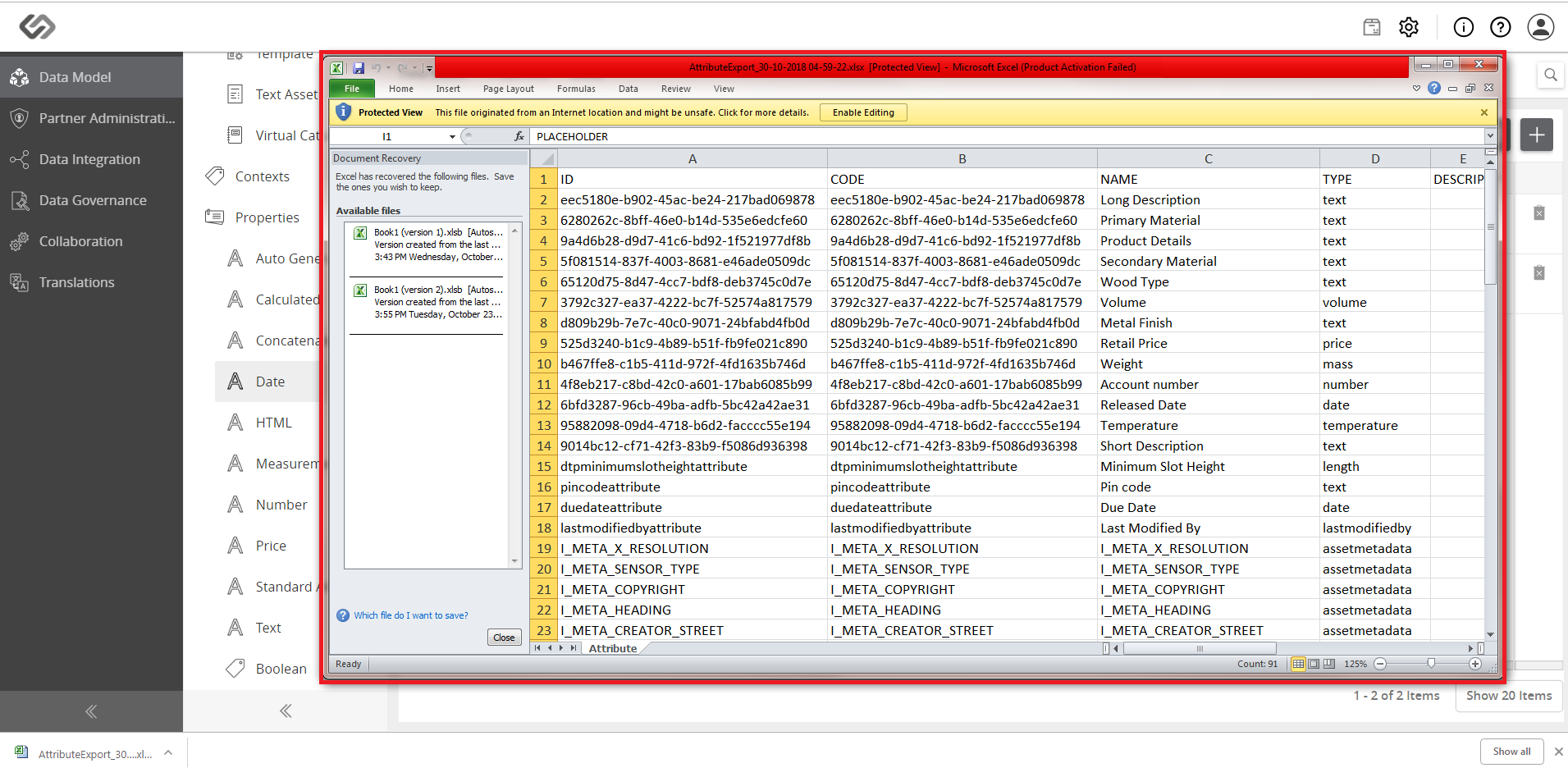Image resolution: width=1568 pixels, height=768 pixels.
Task: Switch to Page Layout view in the status bar
Action: tap(1314, 664)
